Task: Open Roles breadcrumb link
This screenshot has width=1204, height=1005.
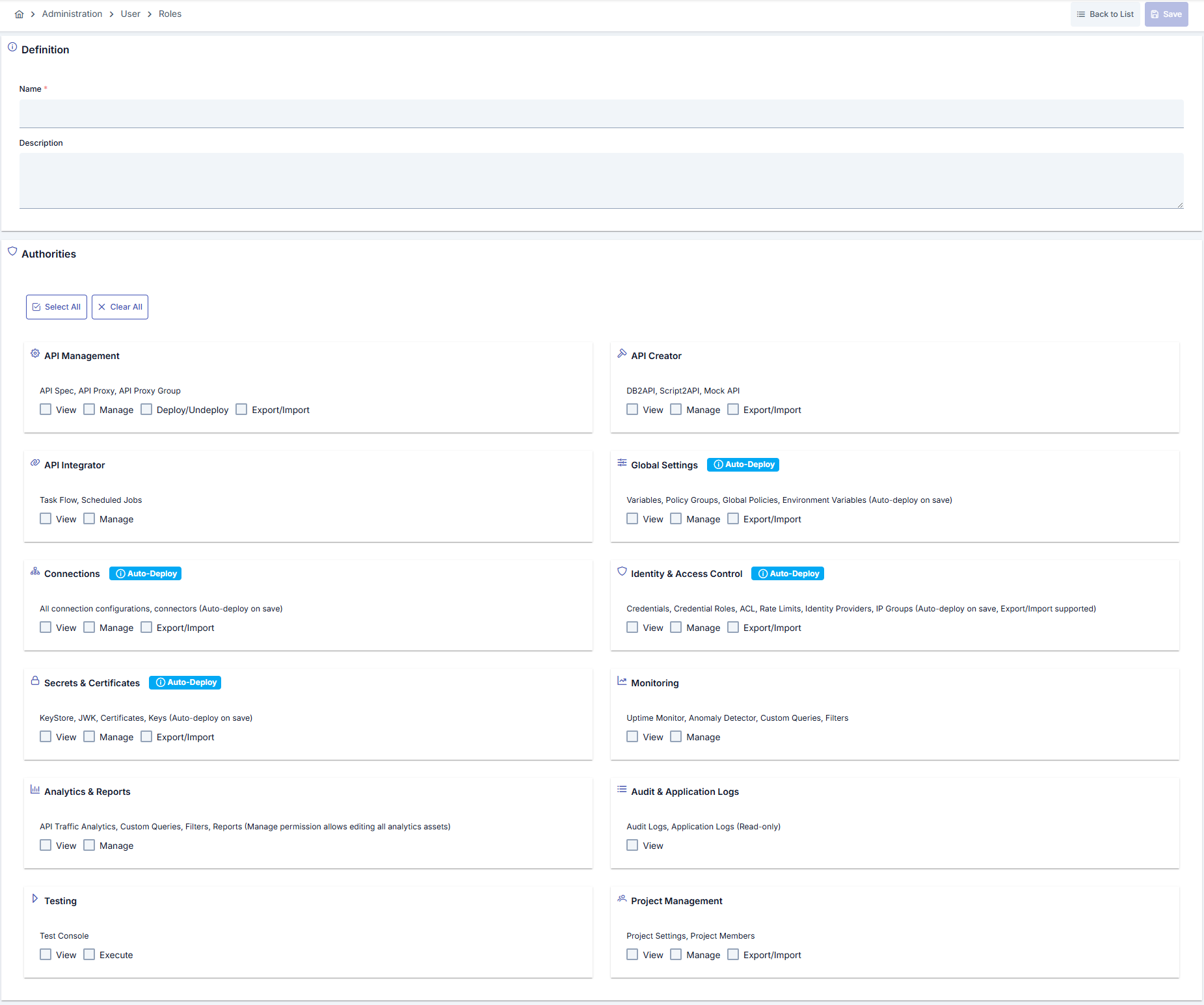Action: [x=170, y=14]
